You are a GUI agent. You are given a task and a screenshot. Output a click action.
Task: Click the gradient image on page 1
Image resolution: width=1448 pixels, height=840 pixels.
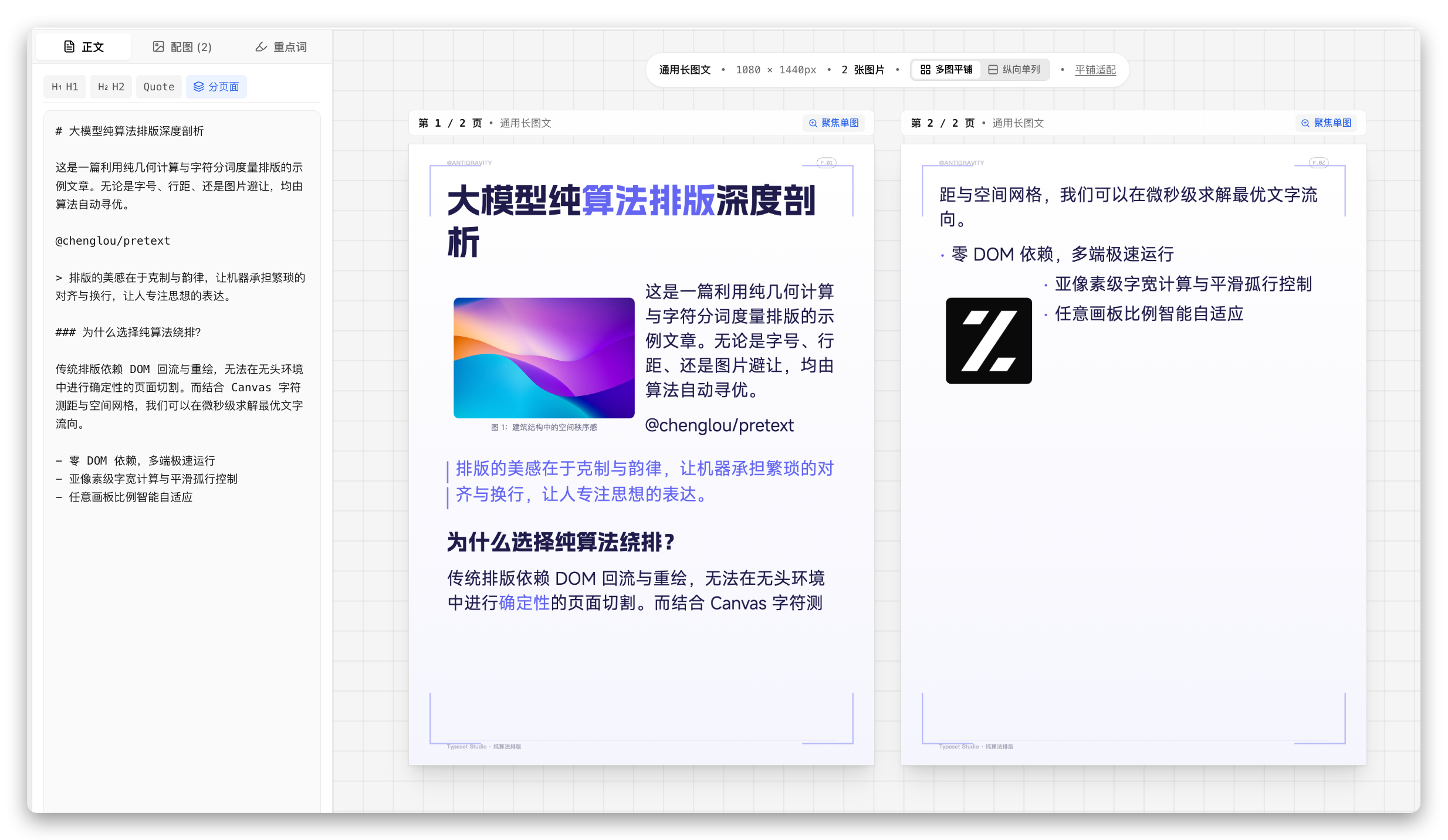(x=544, y=358)
